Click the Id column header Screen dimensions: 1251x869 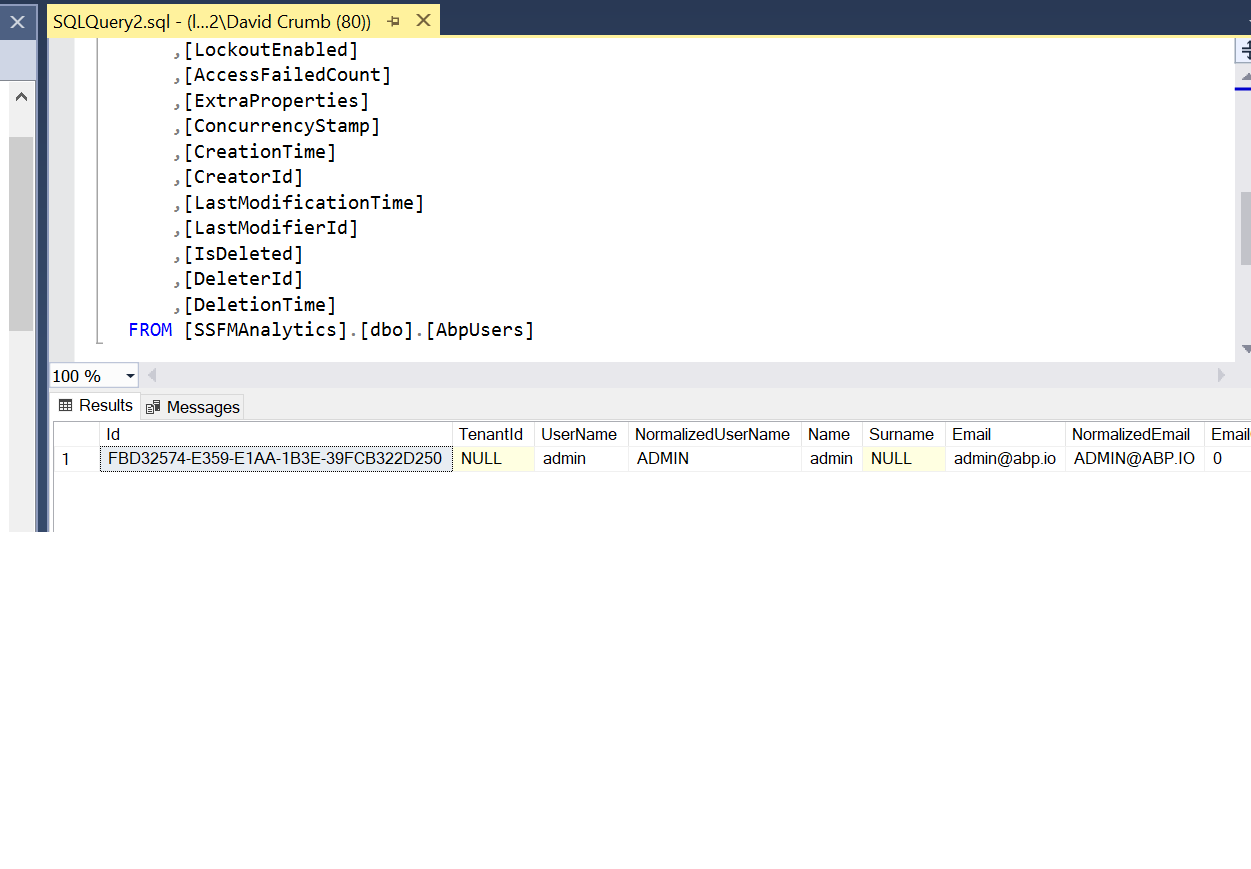coord(275,434)
